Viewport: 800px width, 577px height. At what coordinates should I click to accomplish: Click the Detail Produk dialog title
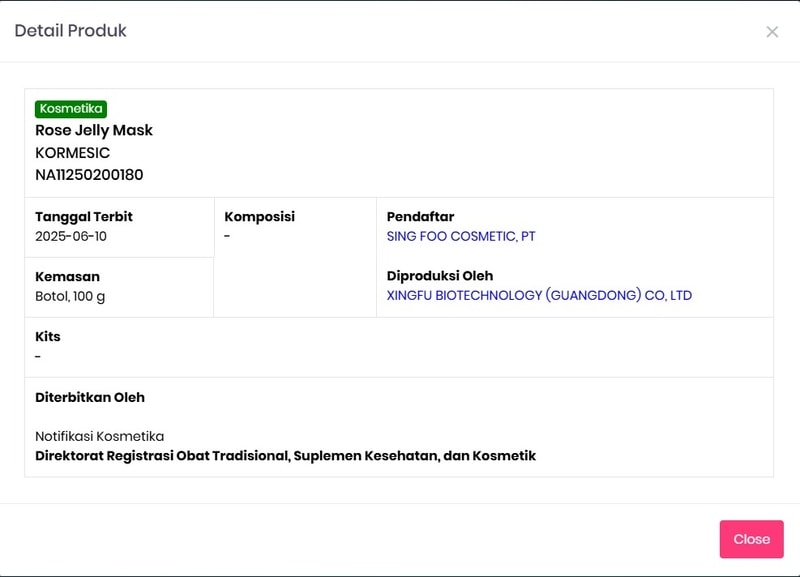coord(70,31)
